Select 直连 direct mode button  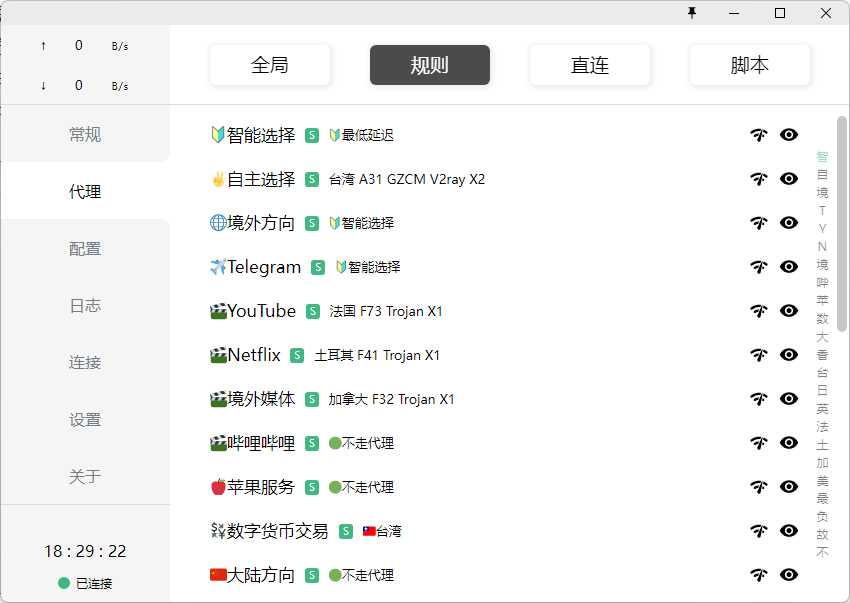pyautogui.click(x=590, y=65)
